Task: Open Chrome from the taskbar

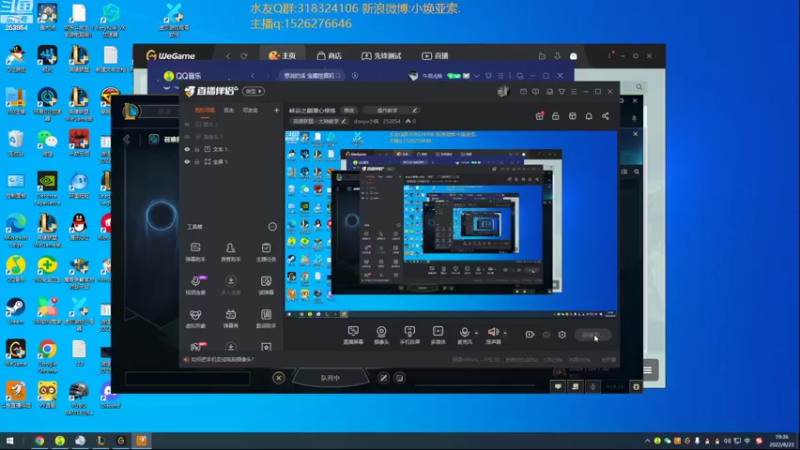Action: (x=39, y=440)
